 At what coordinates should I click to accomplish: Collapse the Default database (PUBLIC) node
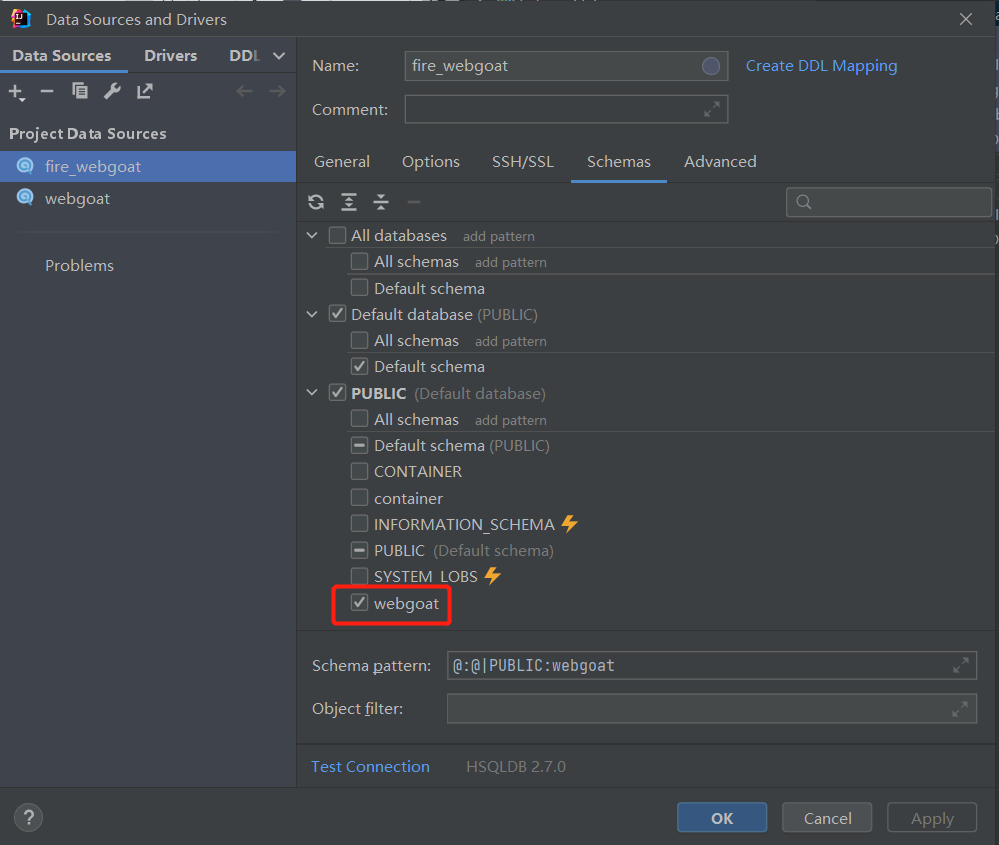click(x=312, y=314)
